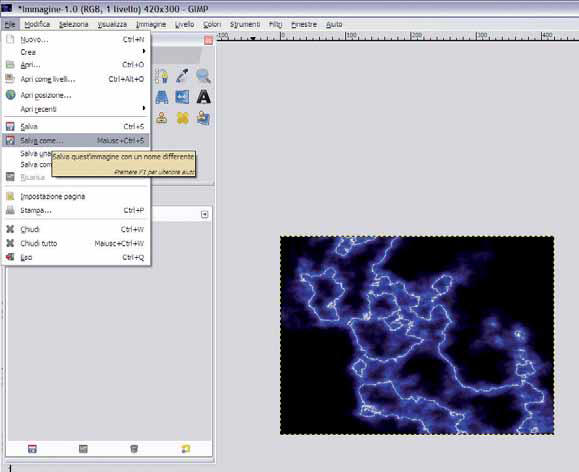This screenshot has width=579, height=472.
Task: Select Apri posizione... entry
Action: 76,95
